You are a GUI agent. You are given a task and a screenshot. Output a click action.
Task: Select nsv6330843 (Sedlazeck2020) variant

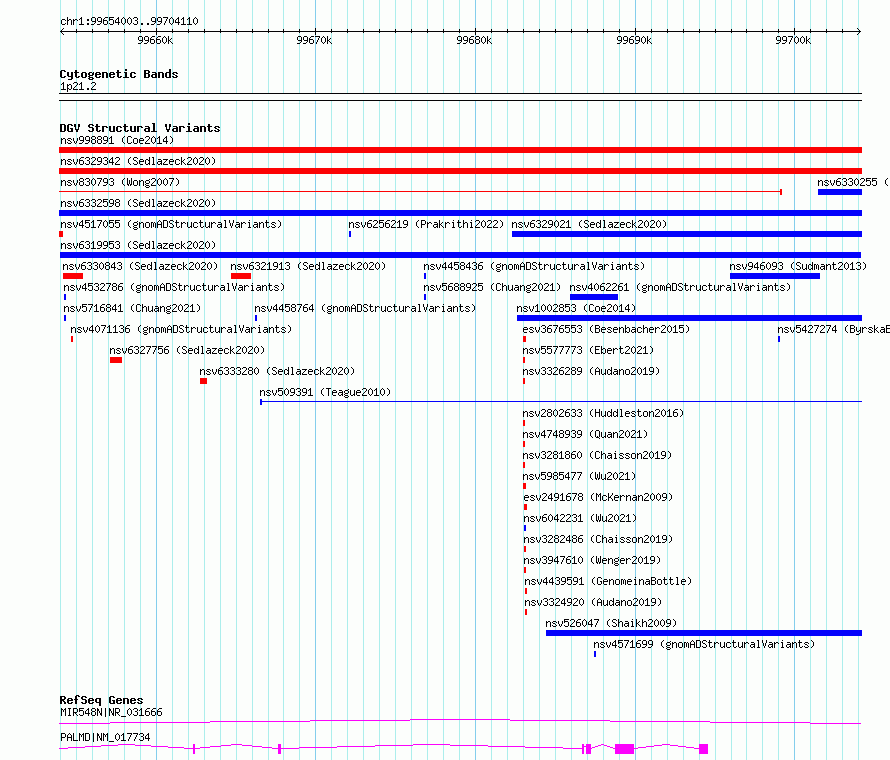(140, 266)
